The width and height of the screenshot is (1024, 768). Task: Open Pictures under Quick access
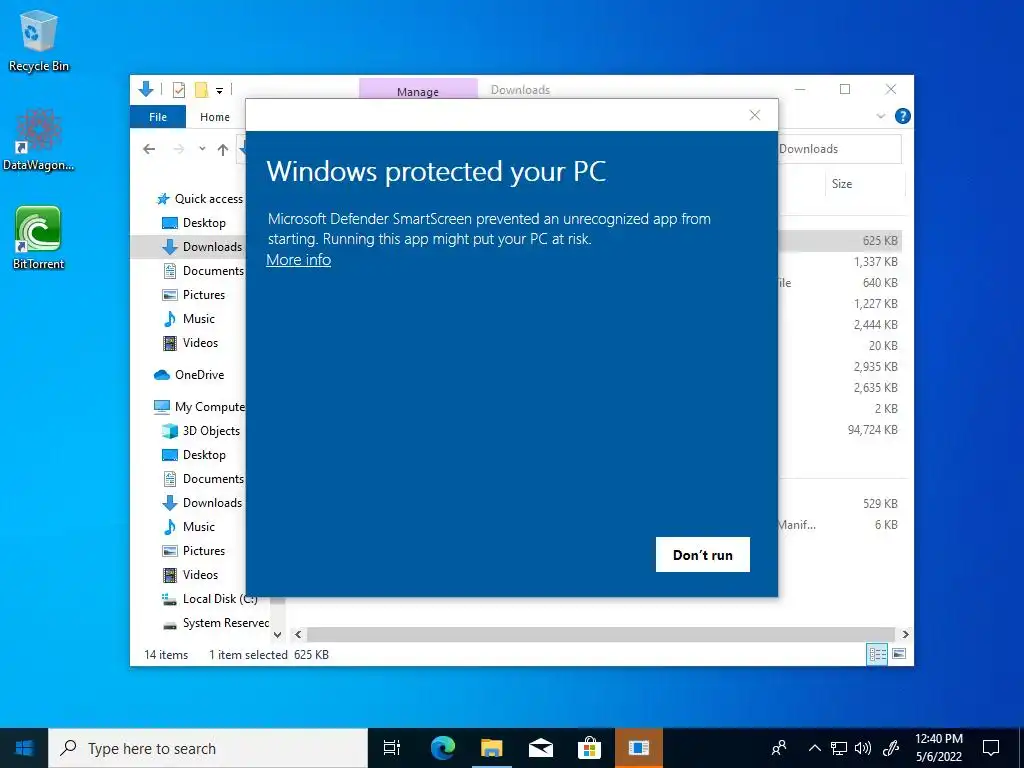click(193, 295)
